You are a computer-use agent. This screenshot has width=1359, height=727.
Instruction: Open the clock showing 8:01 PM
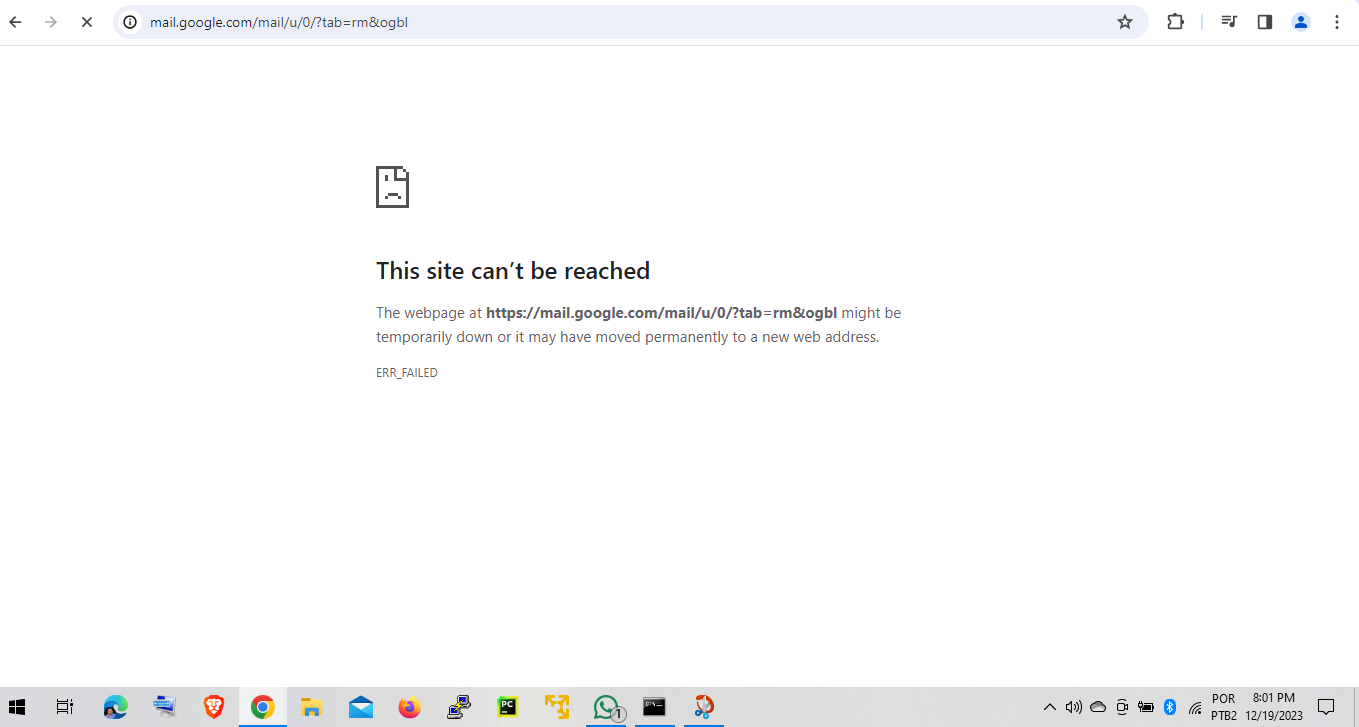click(x=1274, y=707)
